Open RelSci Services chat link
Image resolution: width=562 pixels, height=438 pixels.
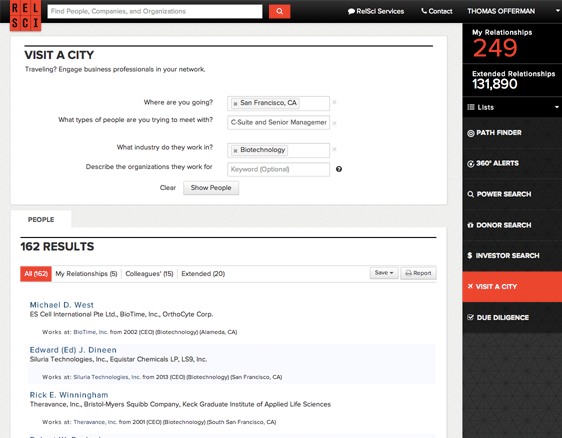coord(376,11)
